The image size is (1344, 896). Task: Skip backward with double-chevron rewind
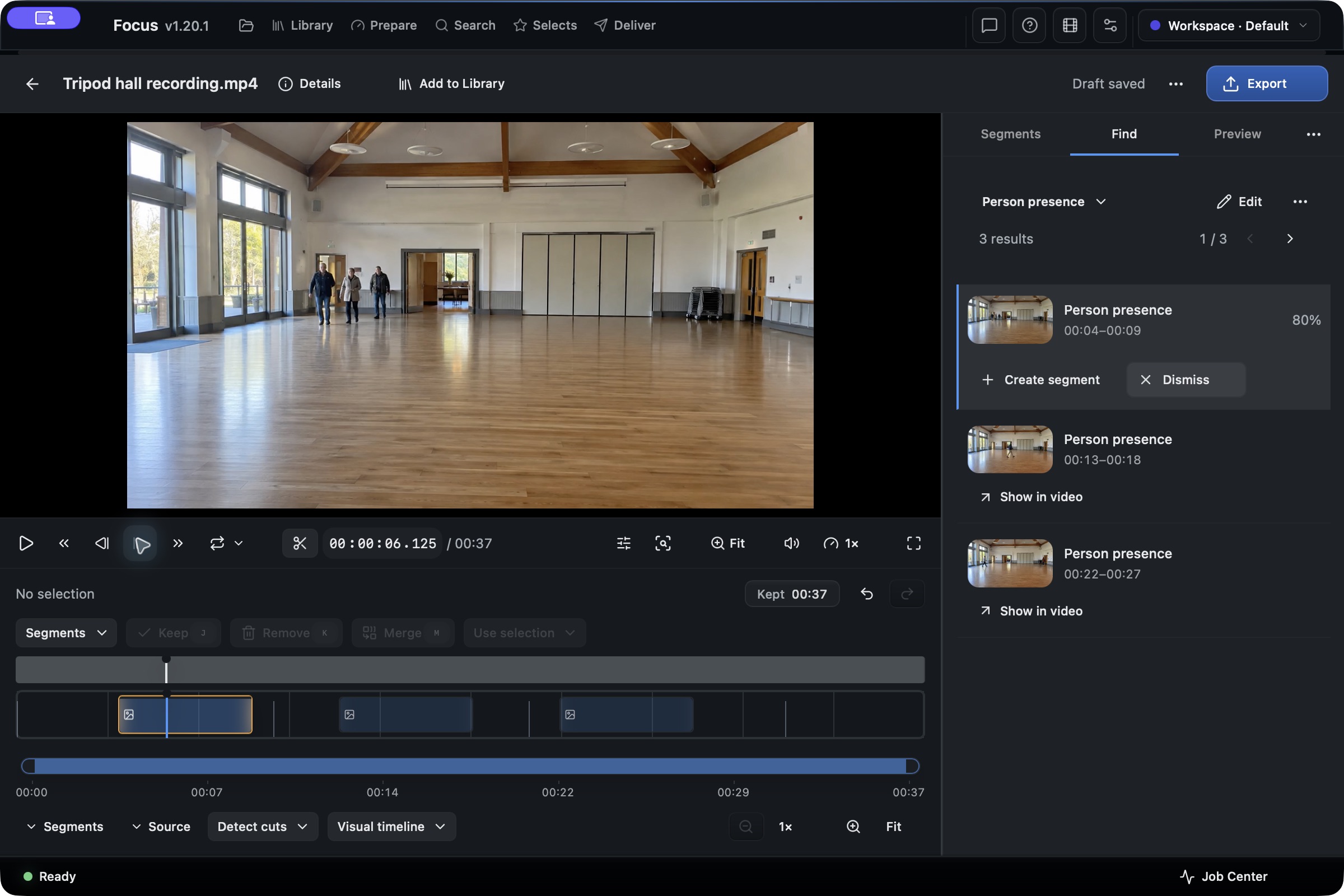pos(64,543)
